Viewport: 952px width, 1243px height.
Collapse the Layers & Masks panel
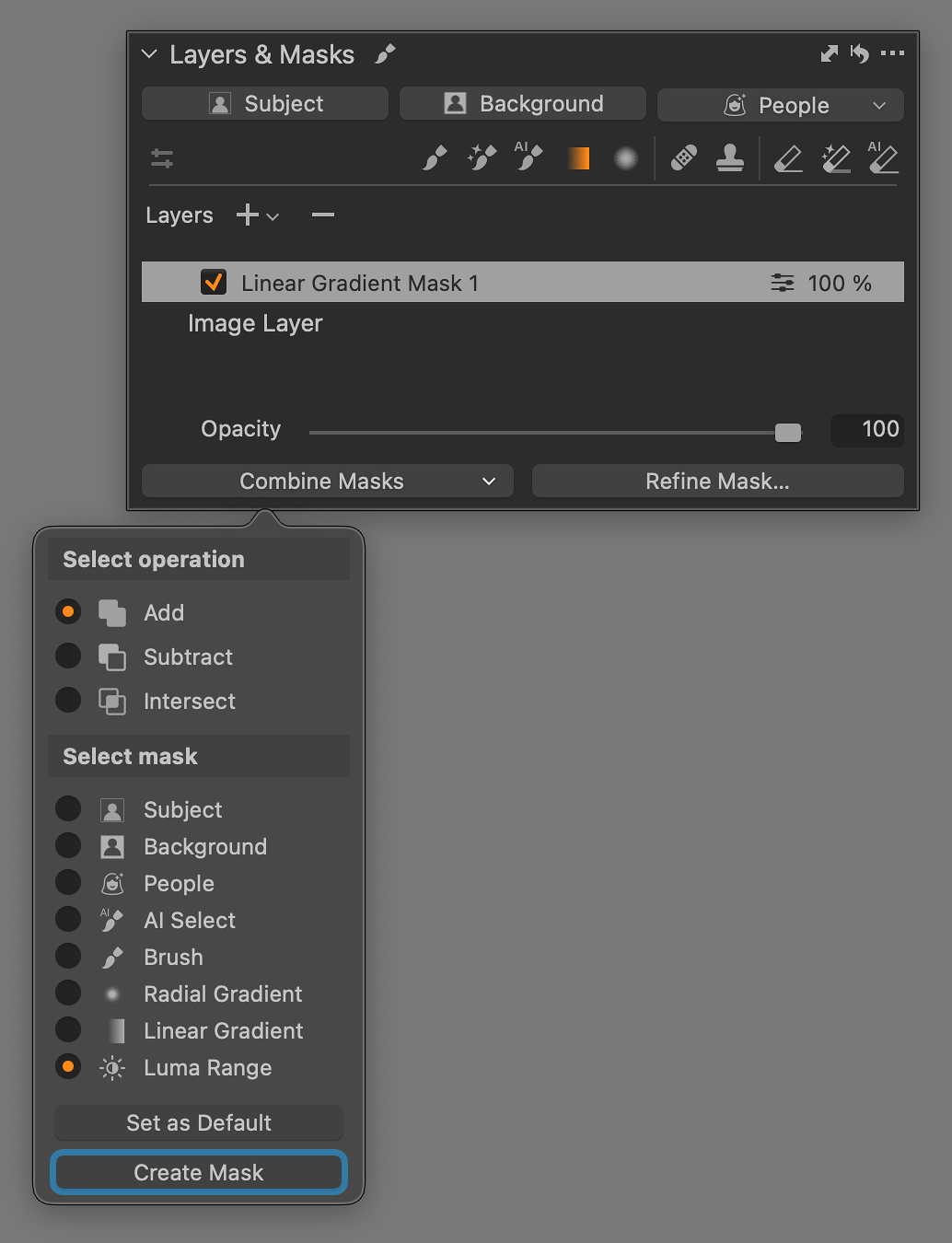click(149, 54)
